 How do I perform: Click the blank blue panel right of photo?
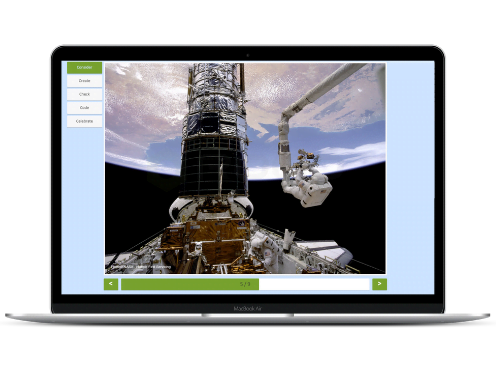(x=410, y=177)
